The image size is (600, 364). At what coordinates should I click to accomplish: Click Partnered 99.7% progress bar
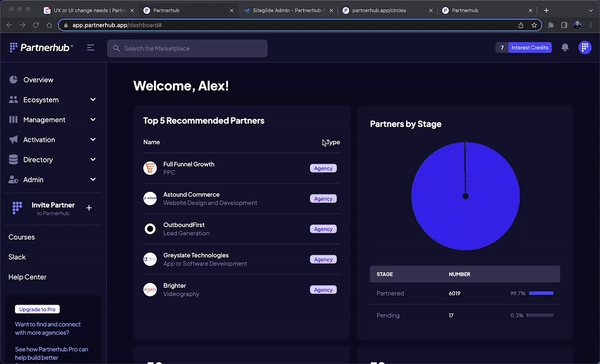click(x=541, y=293)
